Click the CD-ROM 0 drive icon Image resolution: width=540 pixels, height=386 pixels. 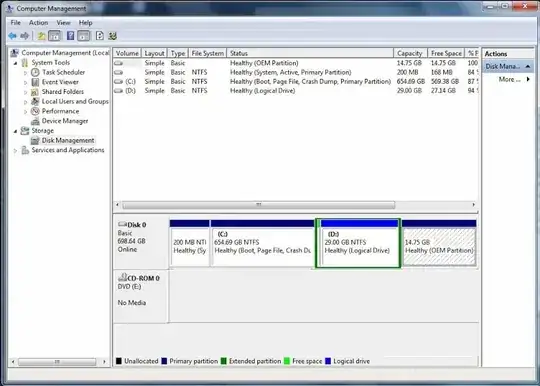coord(122,277)
